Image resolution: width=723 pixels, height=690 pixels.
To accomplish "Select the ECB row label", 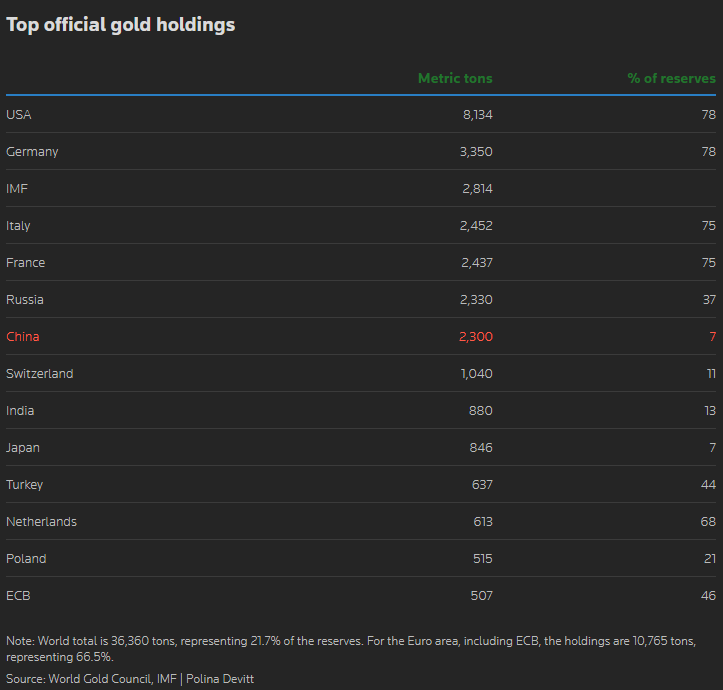I will click(x=18, y=596).
